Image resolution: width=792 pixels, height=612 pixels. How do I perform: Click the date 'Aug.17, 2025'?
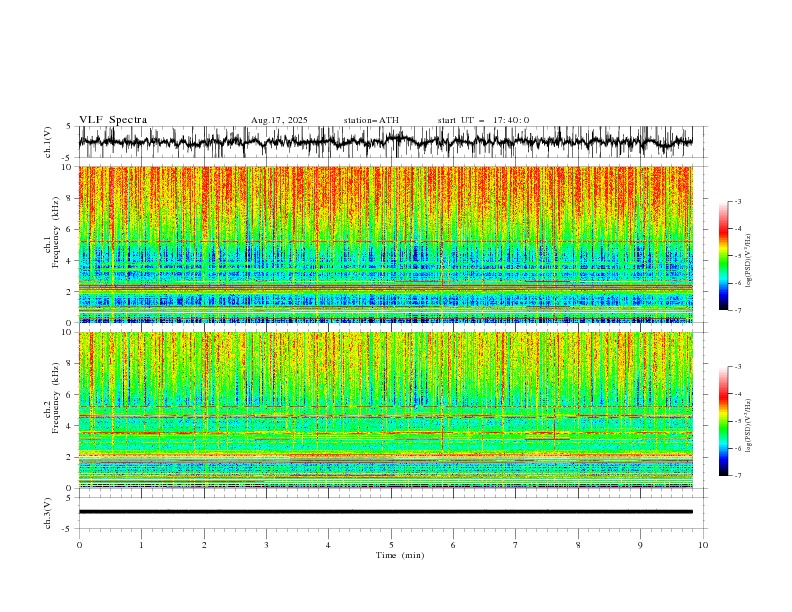click(279, 120)
